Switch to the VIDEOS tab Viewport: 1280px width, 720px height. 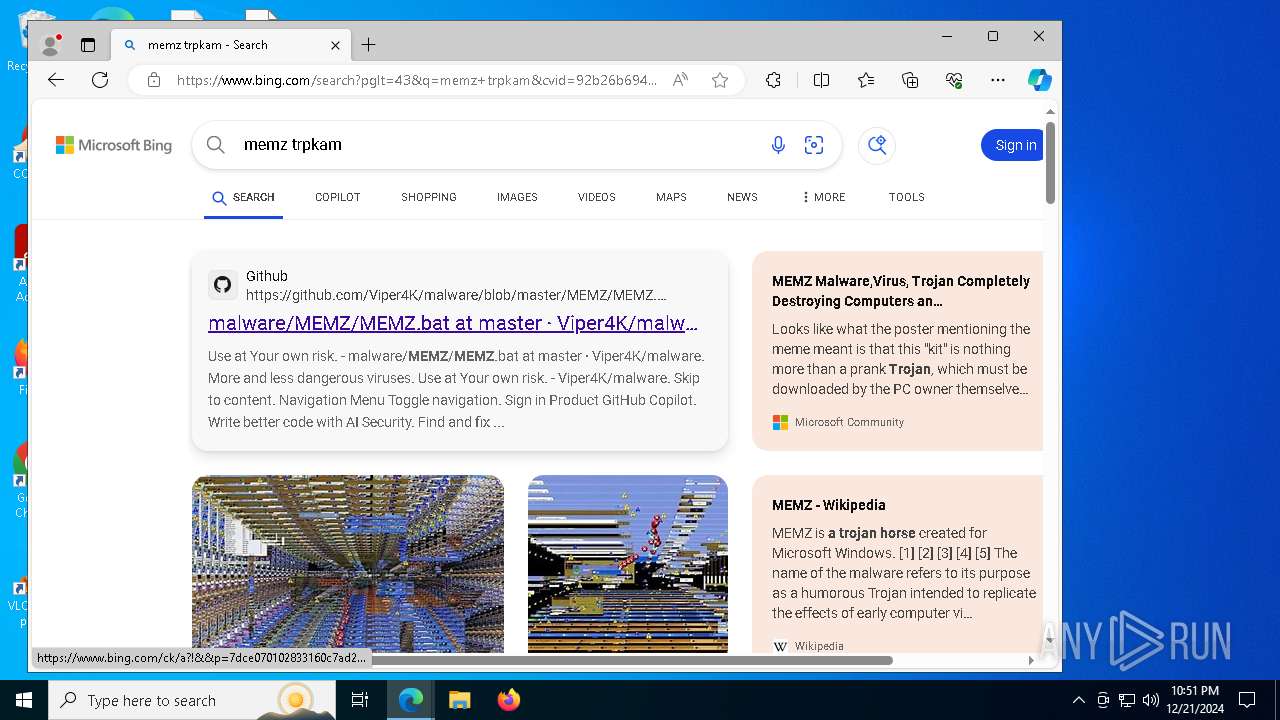597,197
